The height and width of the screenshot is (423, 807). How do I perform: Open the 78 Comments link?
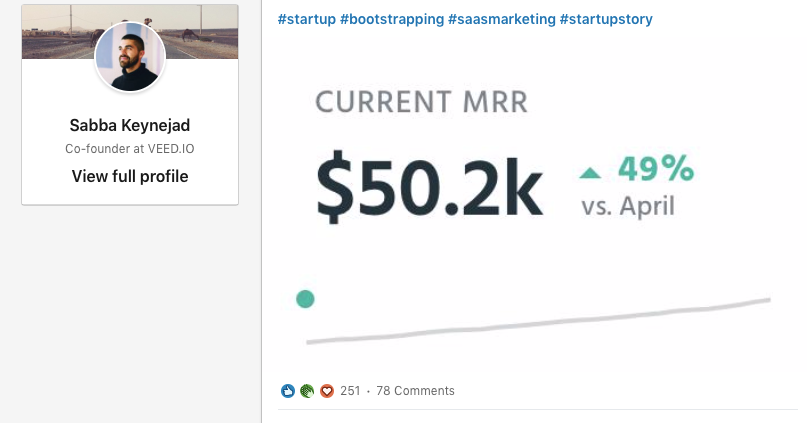tap(415, 391)
